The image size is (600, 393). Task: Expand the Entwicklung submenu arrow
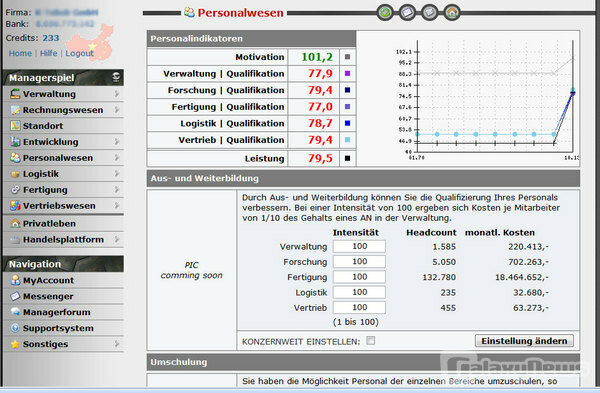tap(116, 142)
